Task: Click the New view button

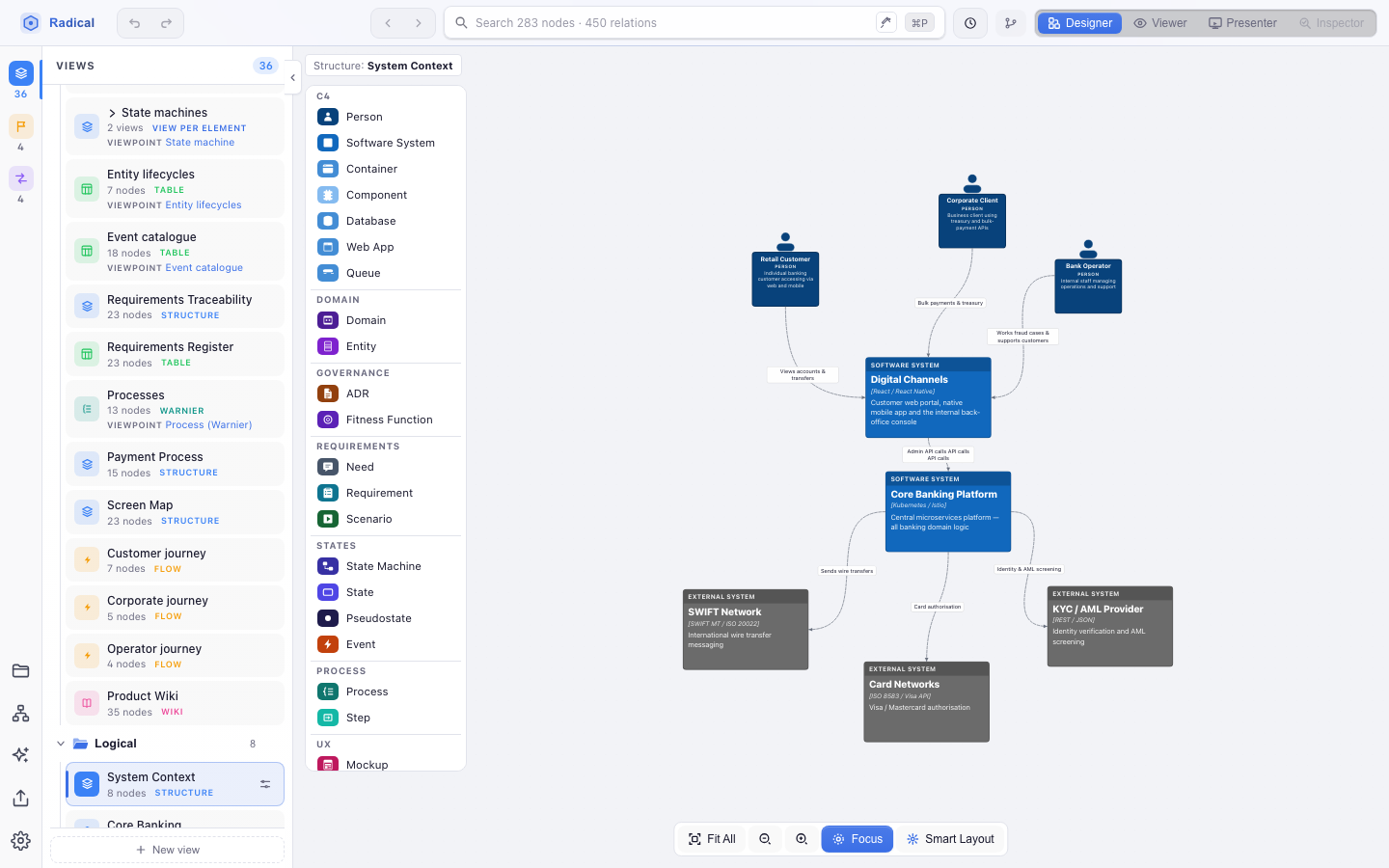Action: click(x=168, y=850)
